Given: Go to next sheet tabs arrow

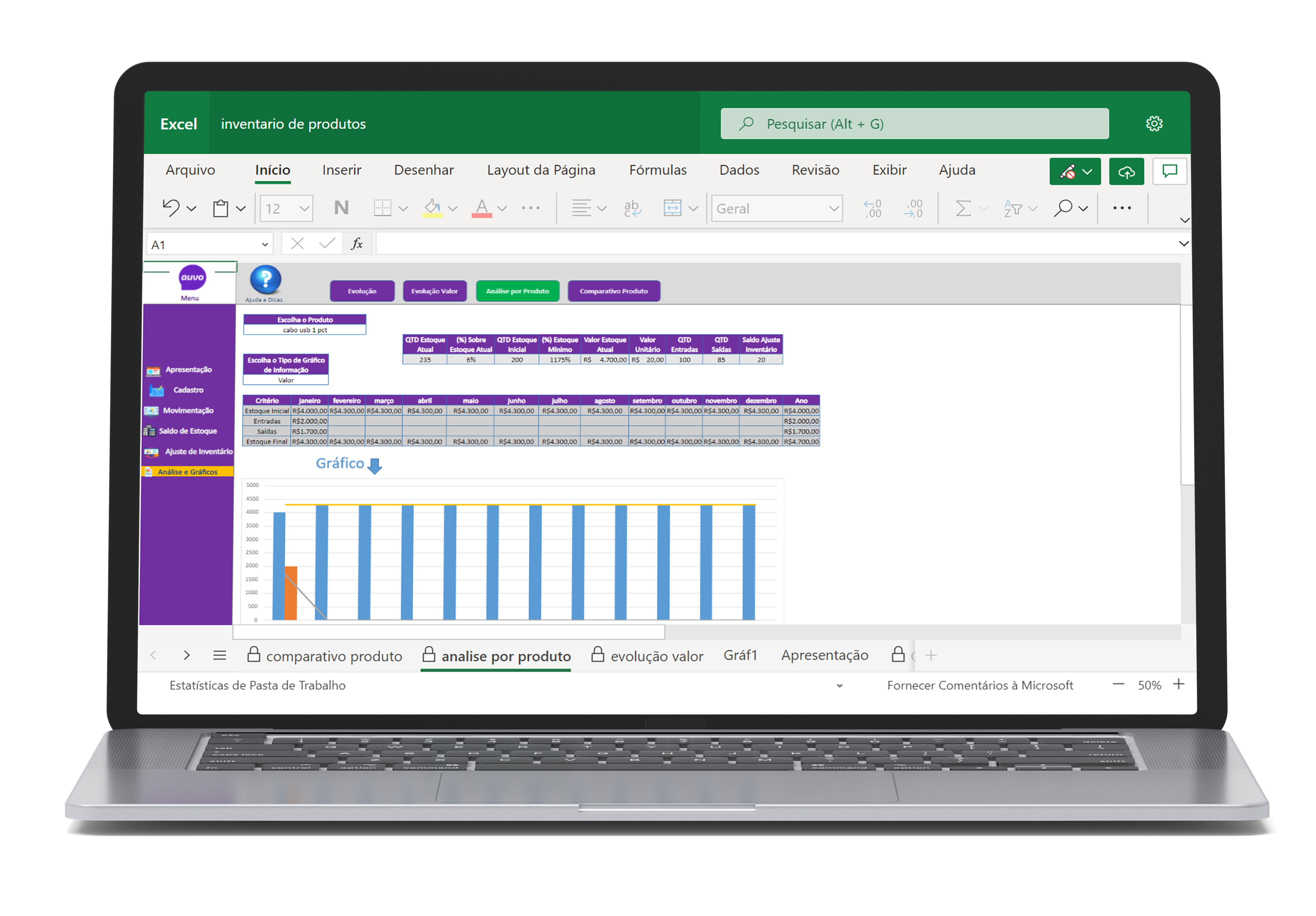Looking at the screenshot, I should pos(187,655).
